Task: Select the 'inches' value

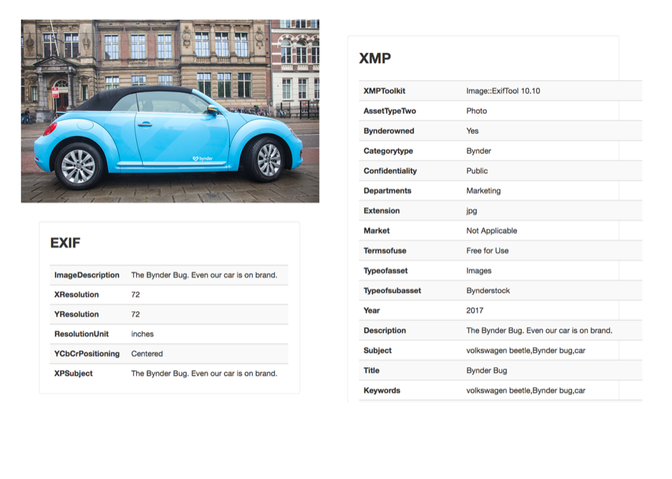Action: click(x=142, y=334)
